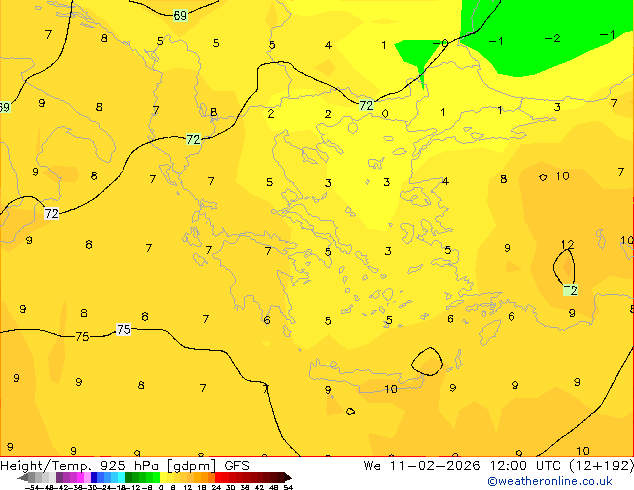Click the "[gdpm]" unit text
Viewport: 634px width, 490px height.
(x=191, y=466)
